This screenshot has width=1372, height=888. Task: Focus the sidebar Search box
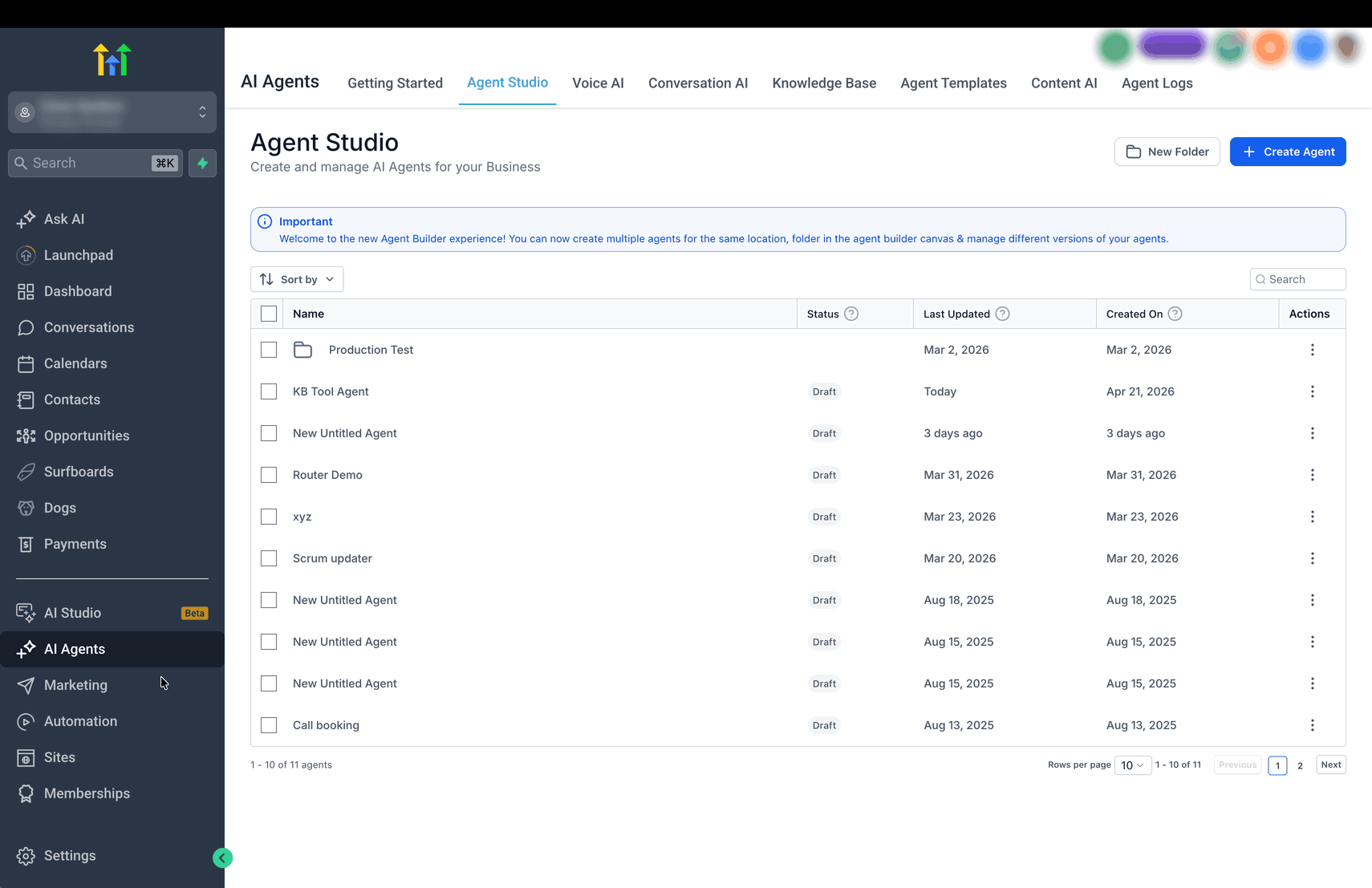pyautogui.click(x=95, y=163)
